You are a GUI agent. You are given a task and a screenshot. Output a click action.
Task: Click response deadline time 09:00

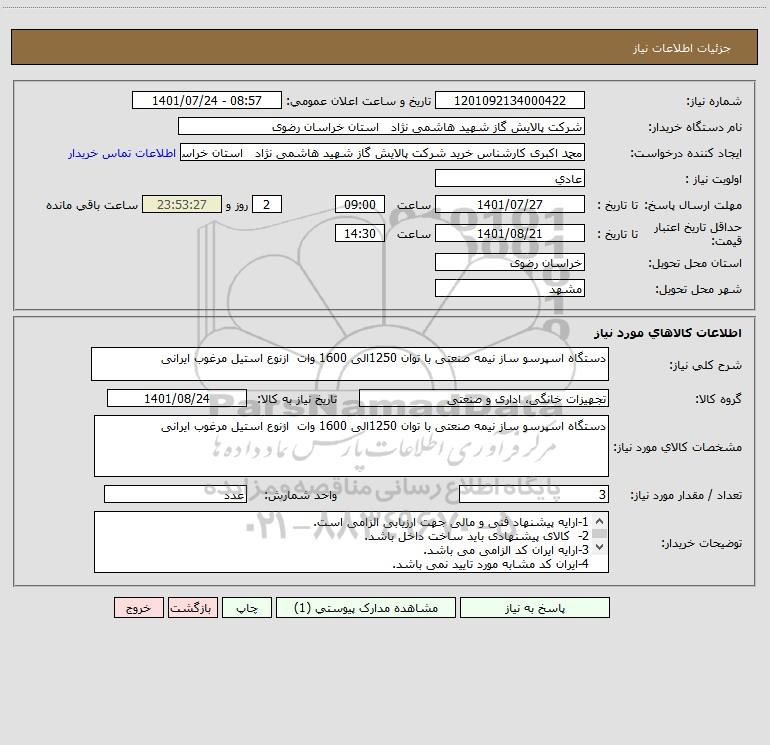(x=359, y=204)
